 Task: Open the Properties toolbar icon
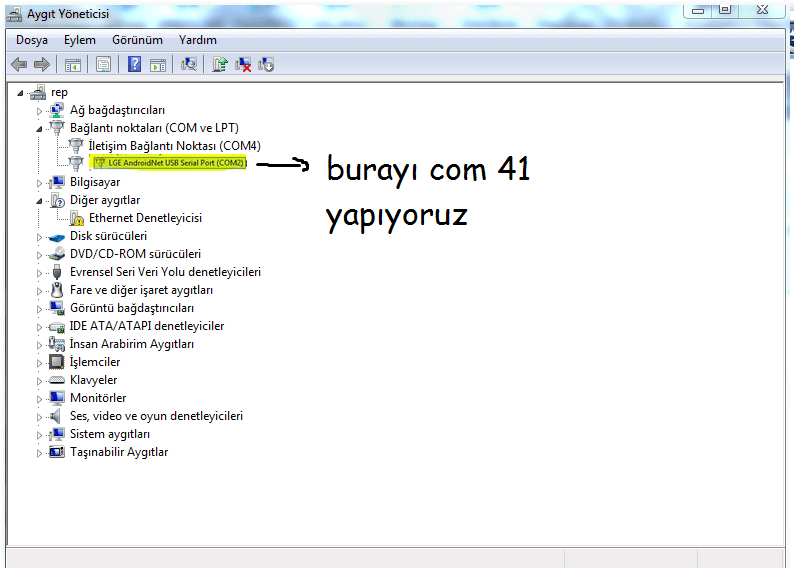(102, 65)
